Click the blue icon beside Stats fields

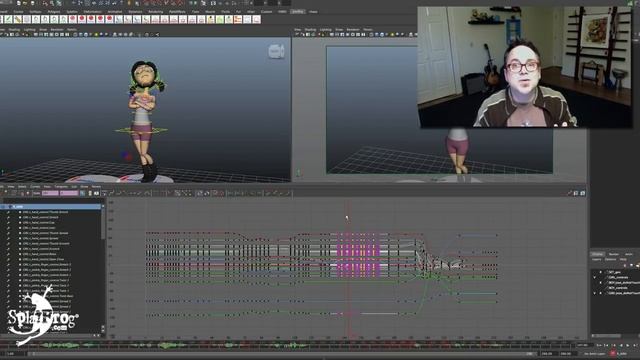point(82,193)
